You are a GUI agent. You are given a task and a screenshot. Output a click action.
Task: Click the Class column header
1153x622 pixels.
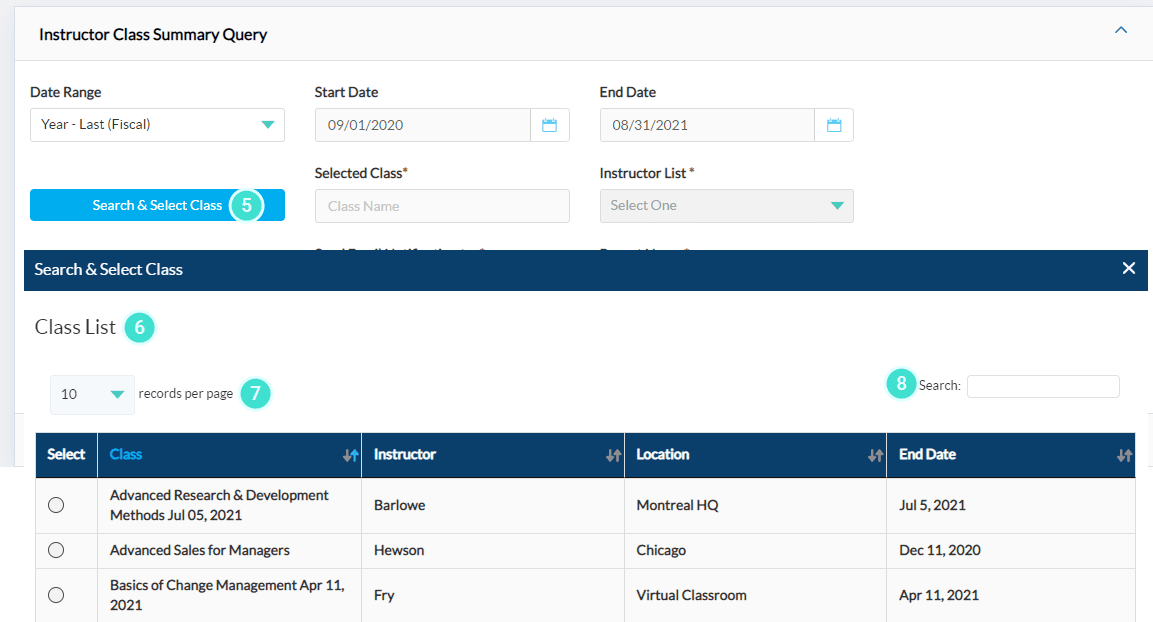[x=126, y=454]
